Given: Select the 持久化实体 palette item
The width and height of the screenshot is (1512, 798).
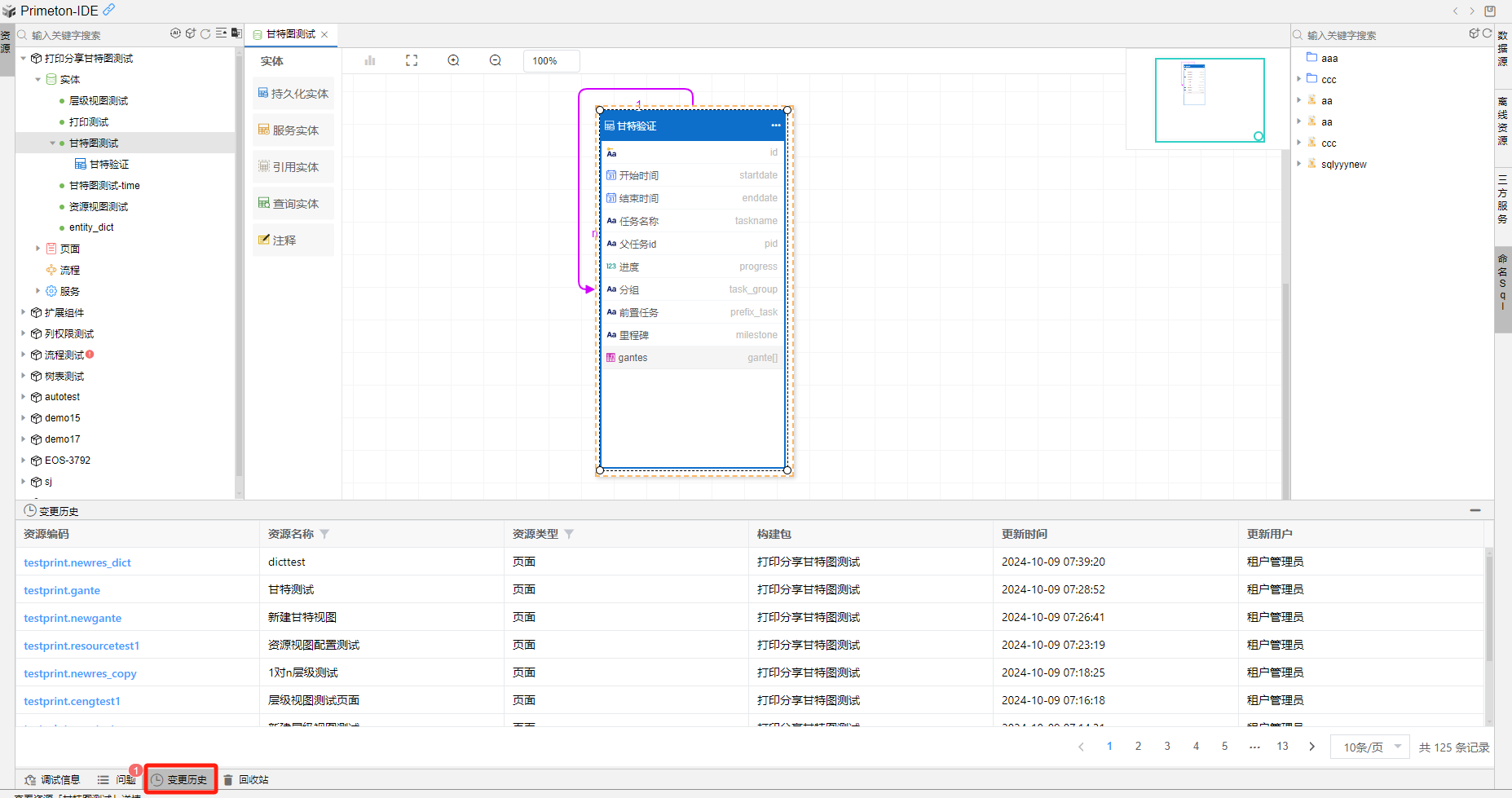Looking at the screenshot, I should pos(293,94).
